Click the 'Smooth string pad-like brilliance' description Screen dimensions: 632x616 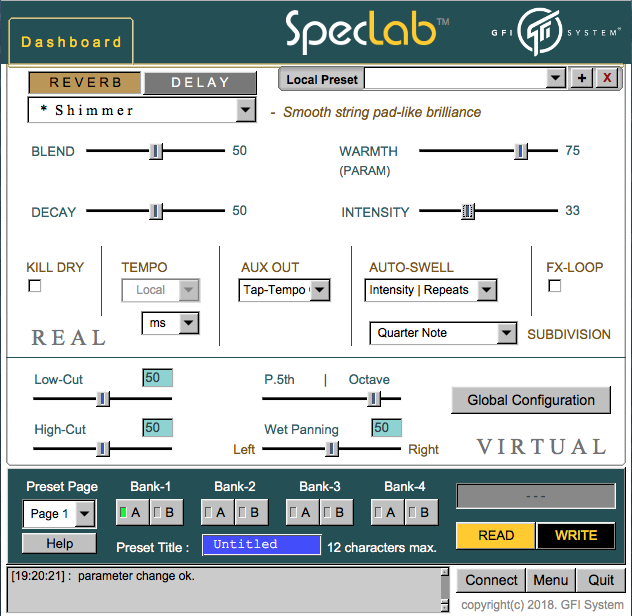[382, 112]
